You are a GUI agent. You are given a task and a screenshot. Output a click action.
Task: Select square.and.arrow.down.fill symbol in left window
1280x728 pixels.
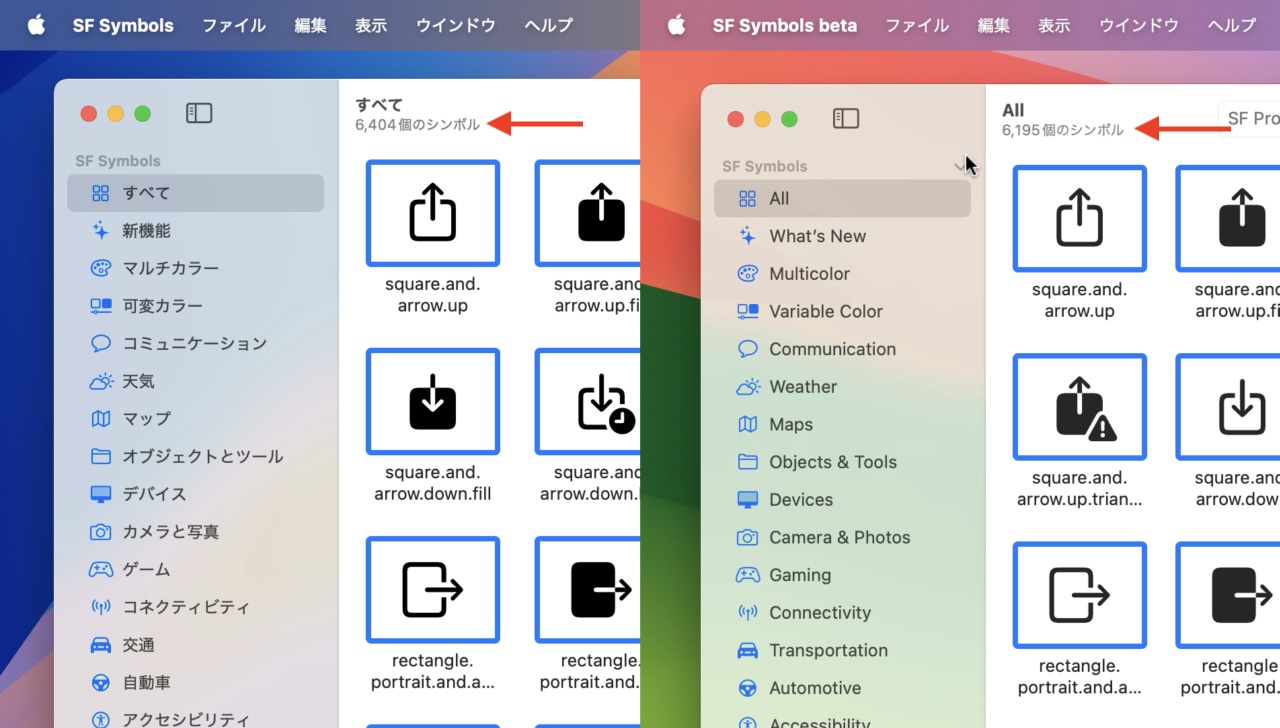click(x=433, y=401)
